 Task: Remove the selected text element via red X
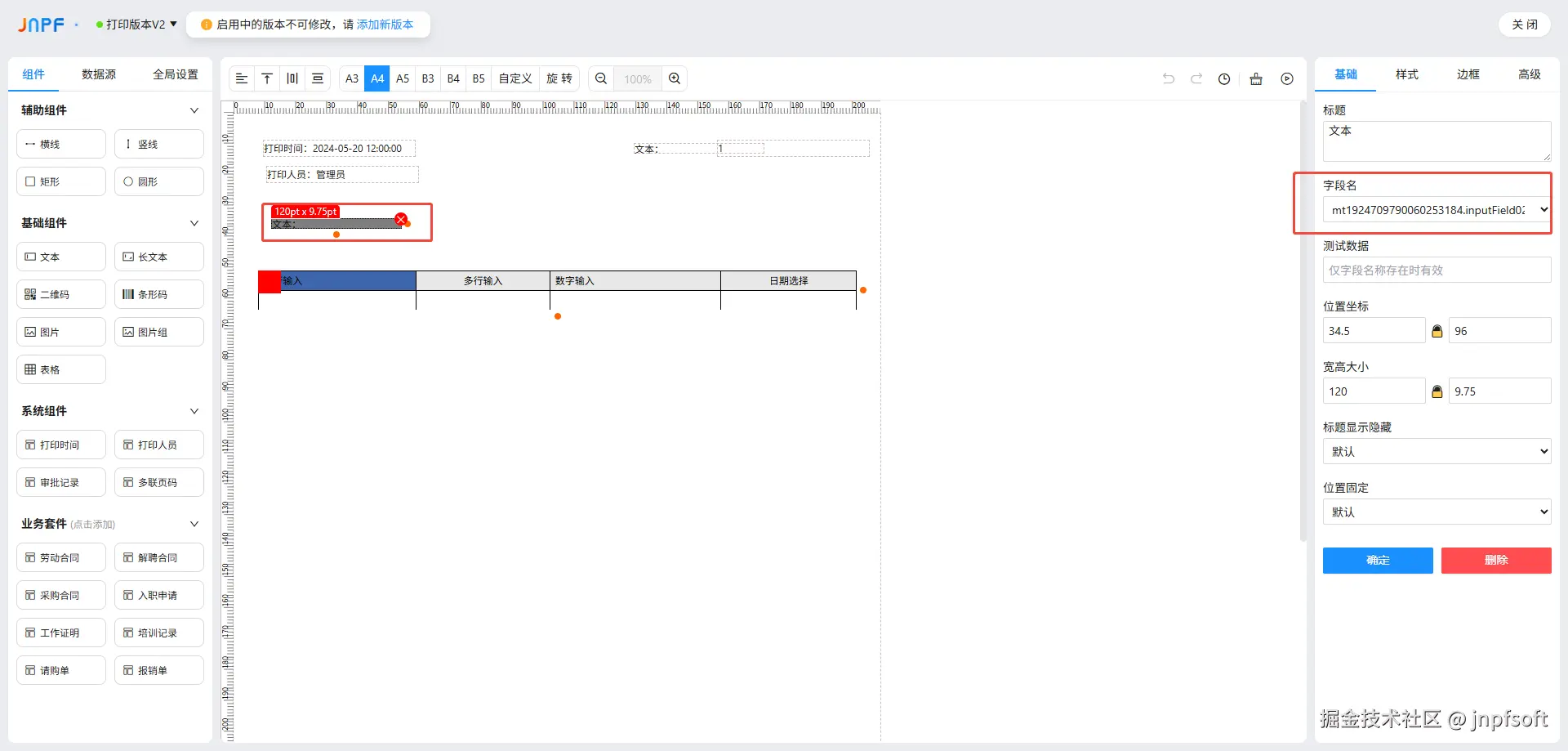(x=401, y=219)
